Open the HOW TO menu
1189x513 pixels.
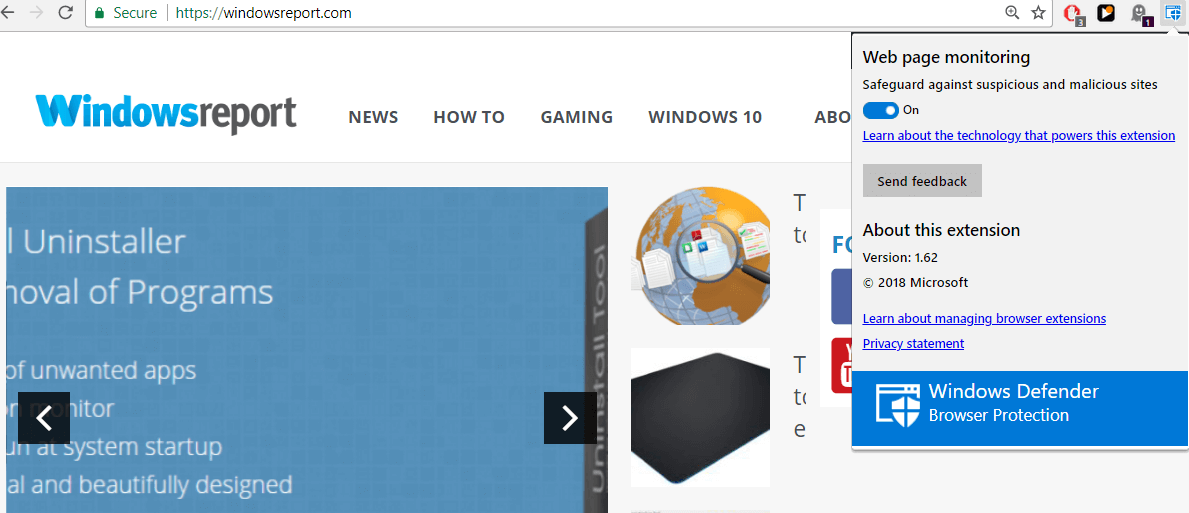click(x=469, y=117)
